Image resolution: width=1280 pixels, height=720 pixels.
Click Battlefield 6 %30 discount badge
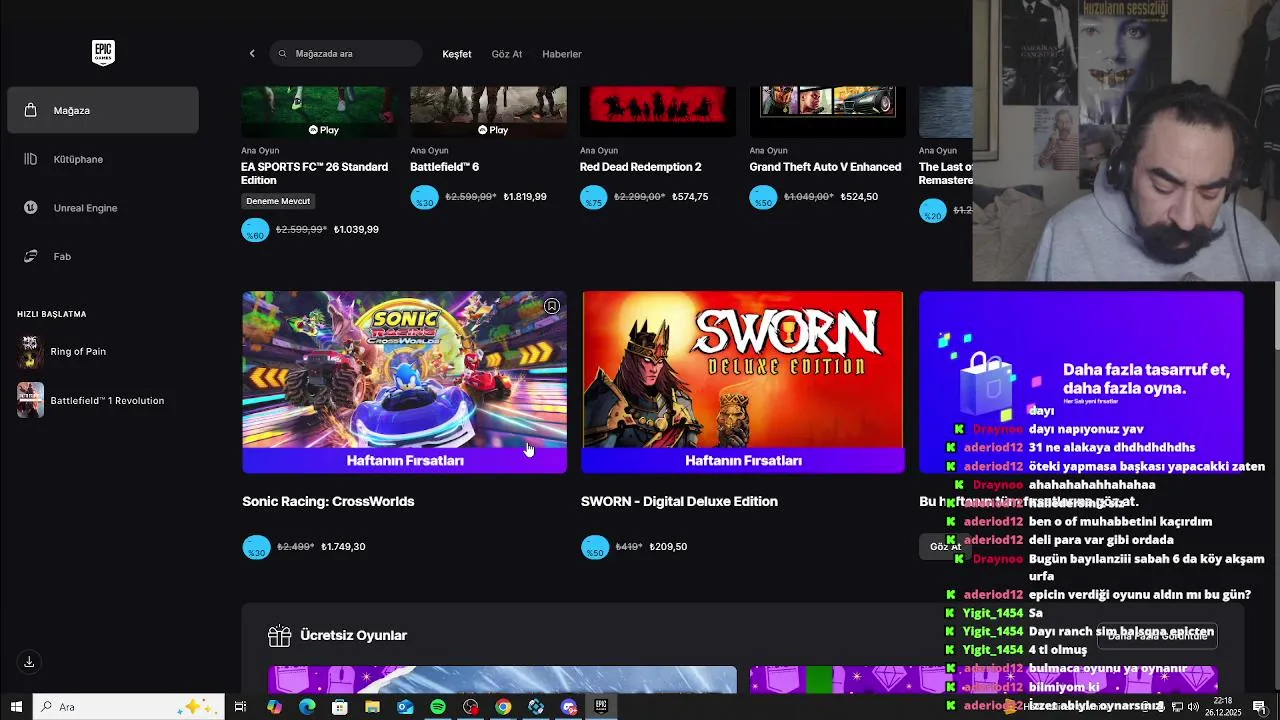click(x=425, y=197)
